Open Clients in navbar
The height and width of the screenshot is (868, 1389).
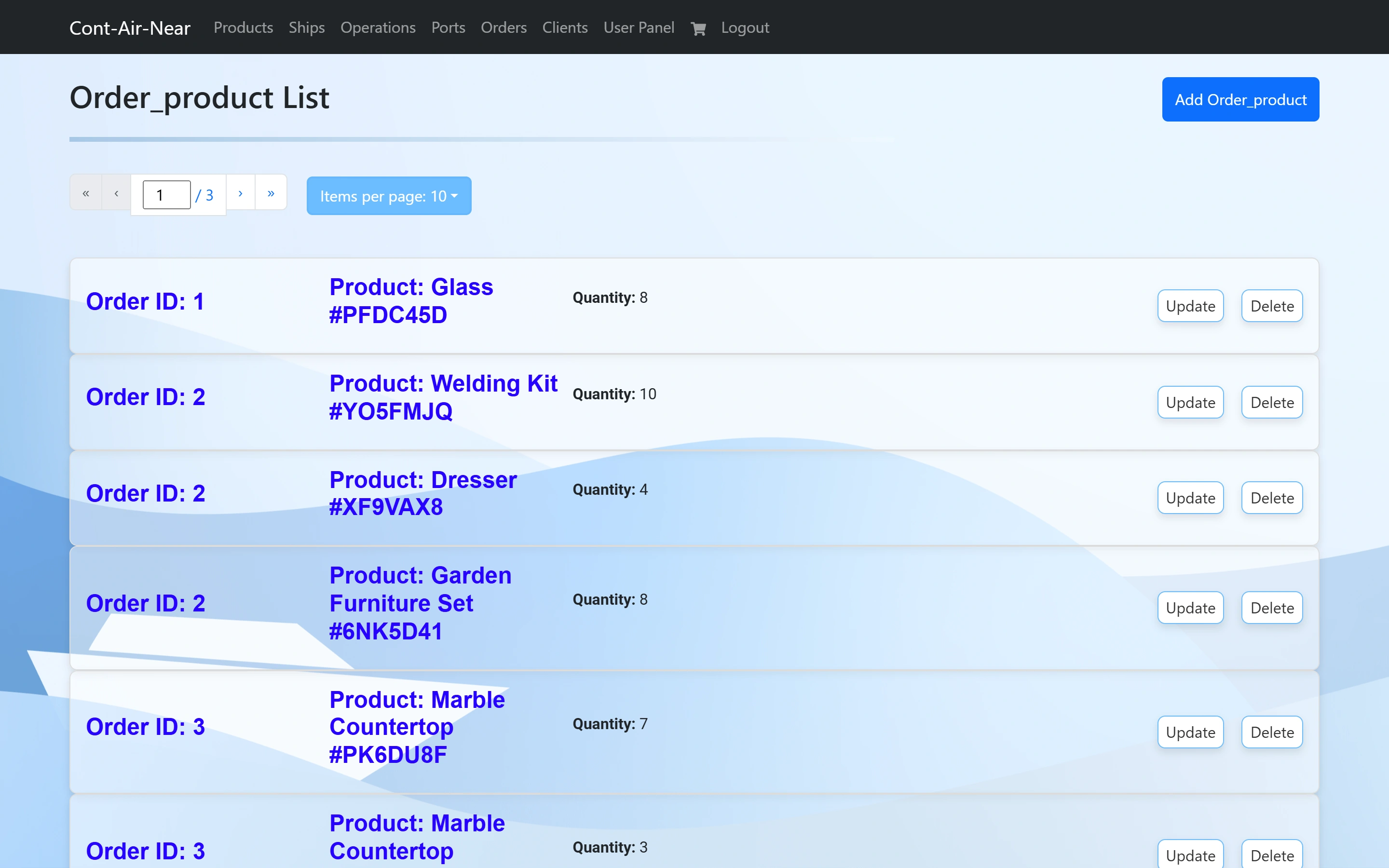(x=565, y=27)
